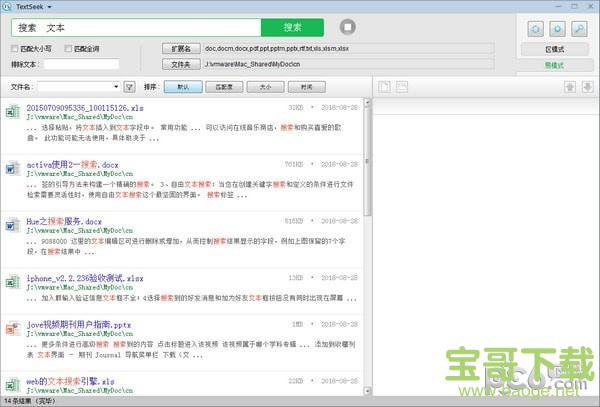Image resolution: width=600 pixels, height=407 pixels.
Task: Click the file extensions list field
Action: 348,49
